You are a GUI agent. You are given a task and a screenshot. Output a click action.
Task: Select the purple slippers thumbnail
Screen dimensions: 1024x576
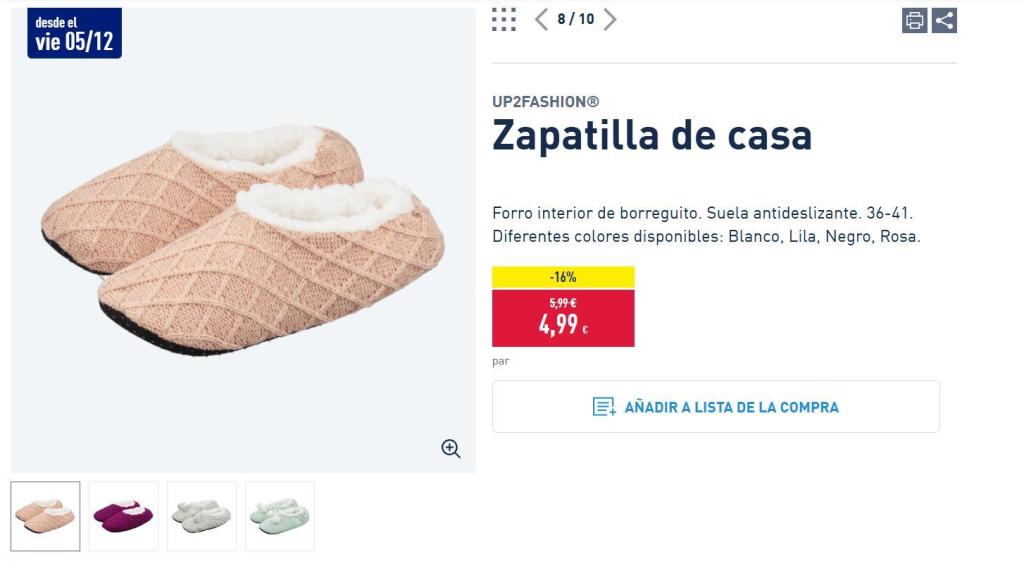[122, 516]
